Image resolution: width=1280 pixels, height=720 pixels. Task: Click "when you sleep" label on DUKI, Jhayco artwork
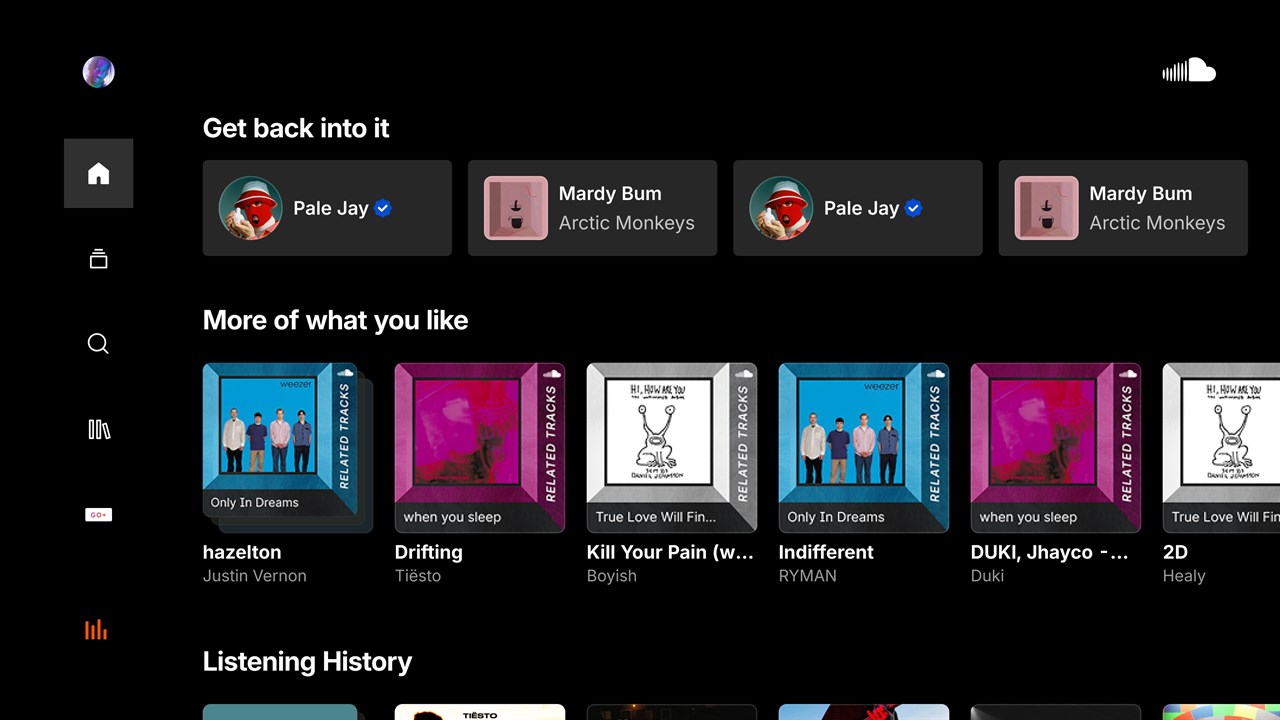(x=1028, y=517)
